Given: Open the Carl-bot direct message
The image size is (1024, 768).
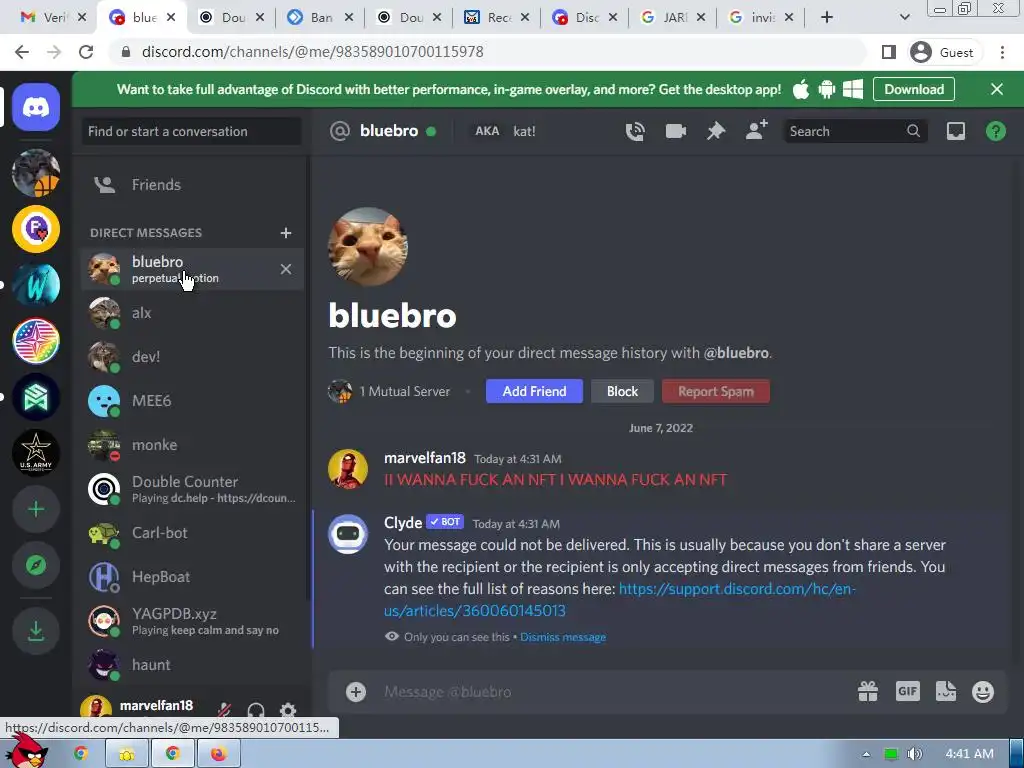Looking at the screenshot, I should tap(193, 533).
